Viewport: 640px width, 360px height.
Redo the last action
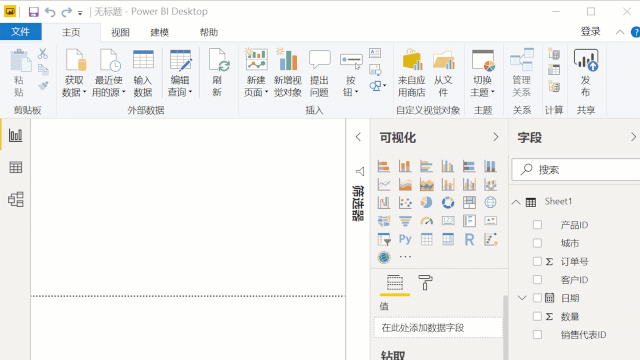pyautogui.click(x=67, y=12)
